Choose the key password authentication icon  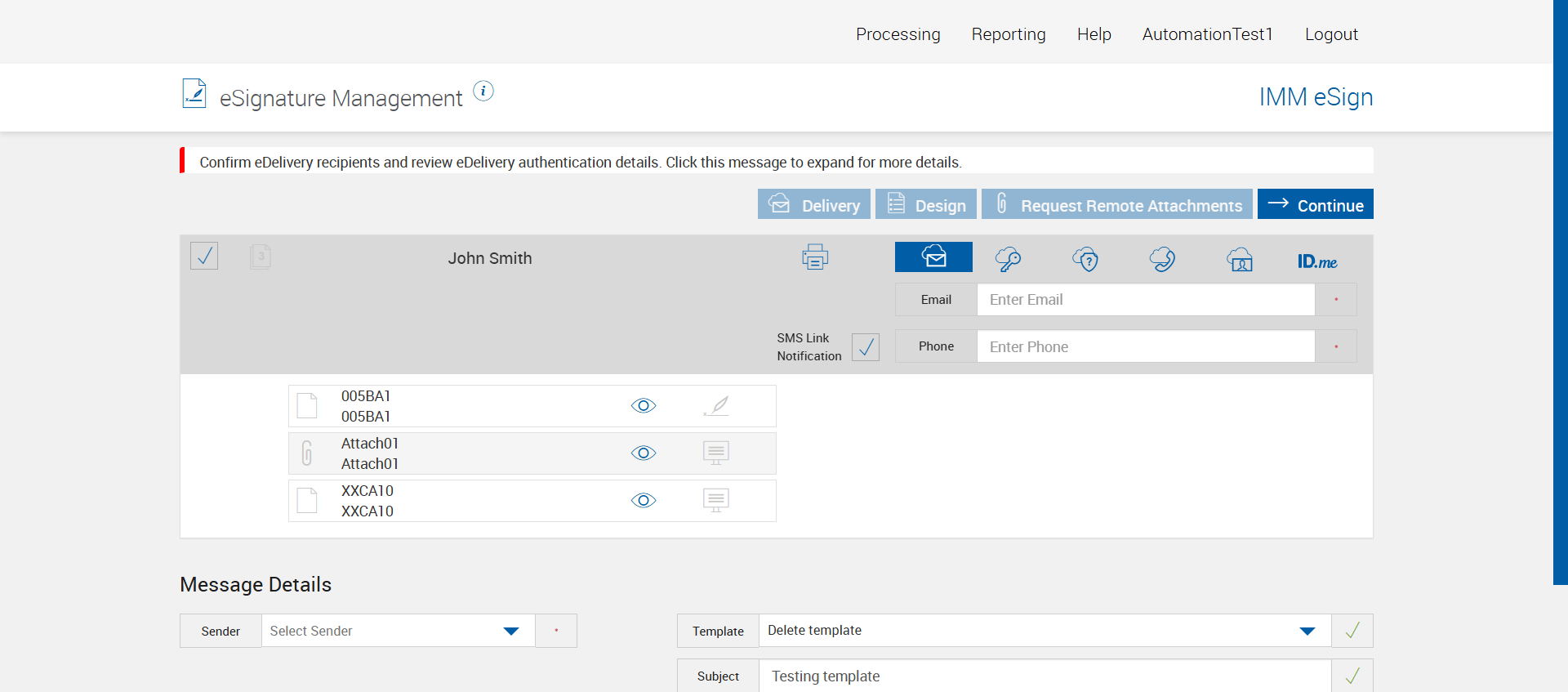point(1008,260)
